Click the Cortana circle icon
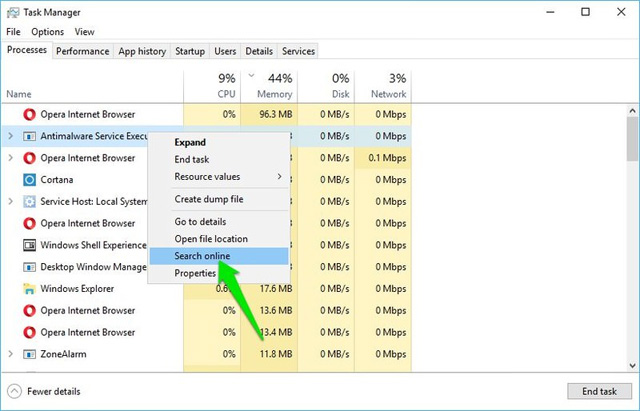The height and width of the screenshot is (411, 640). pos(29,180)
